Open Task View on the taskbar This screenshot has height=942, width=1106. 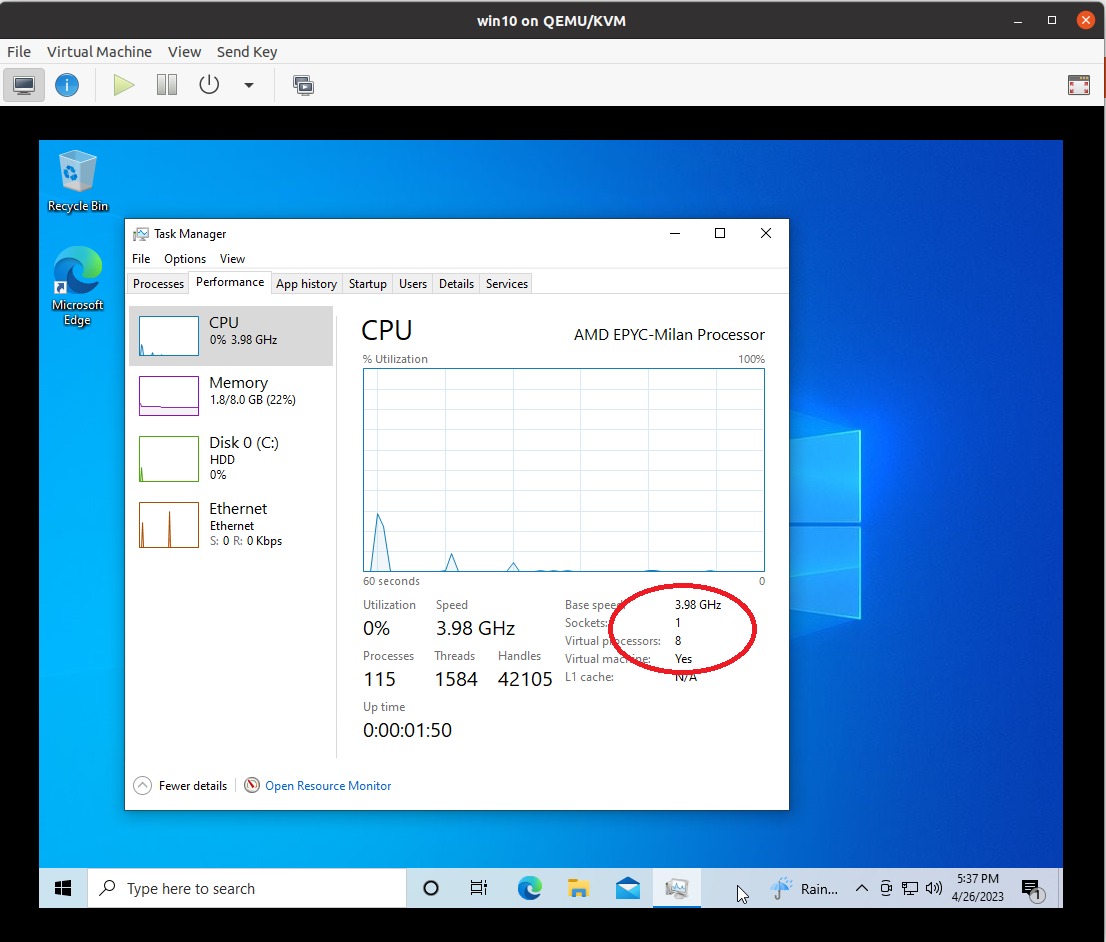[x=479, y=888]
